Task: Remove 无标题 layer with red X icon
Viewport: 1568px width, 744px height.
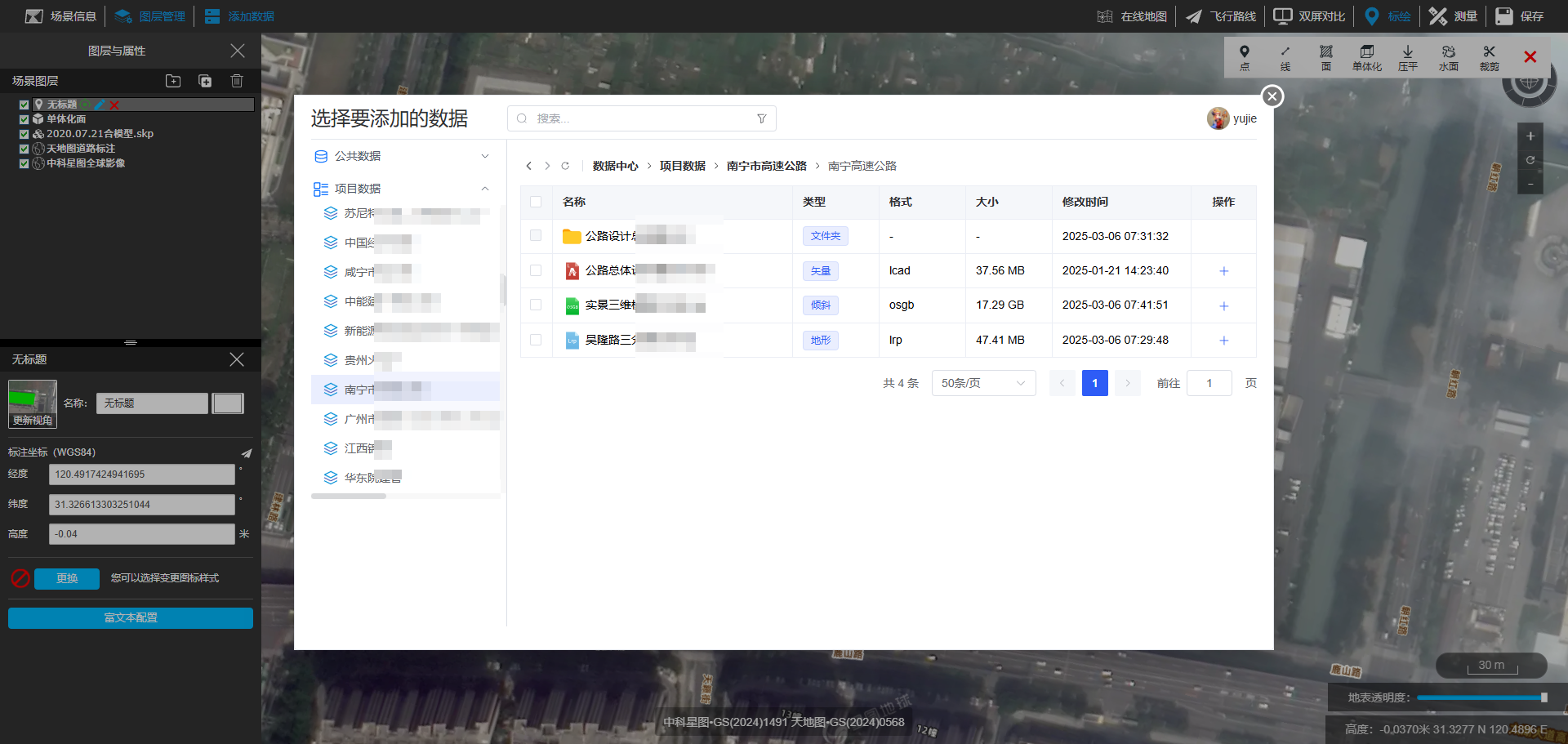Action: (114, 105)
